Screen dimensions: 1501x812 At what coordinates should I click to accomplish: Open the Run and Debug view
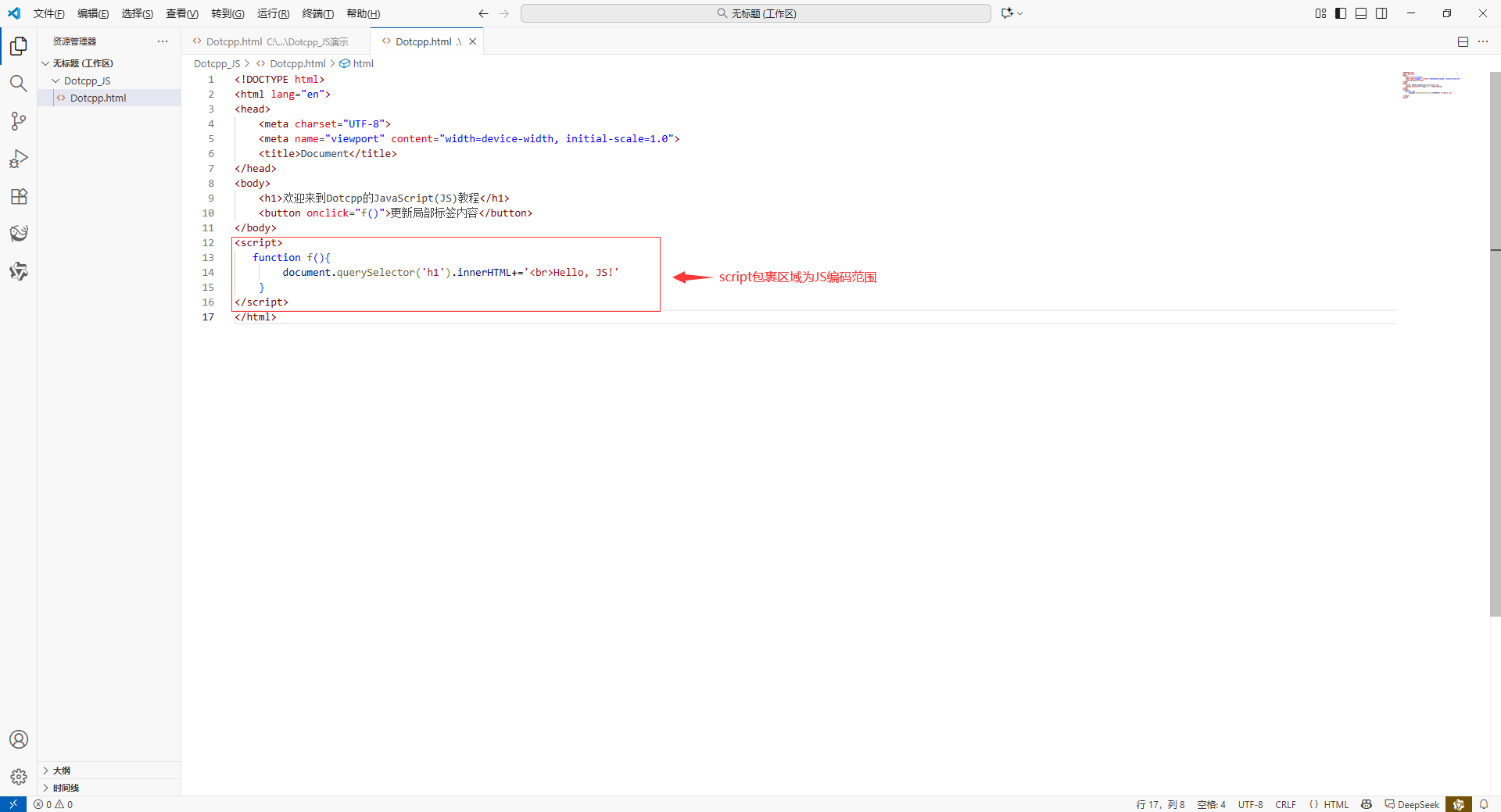pos(18,159)
